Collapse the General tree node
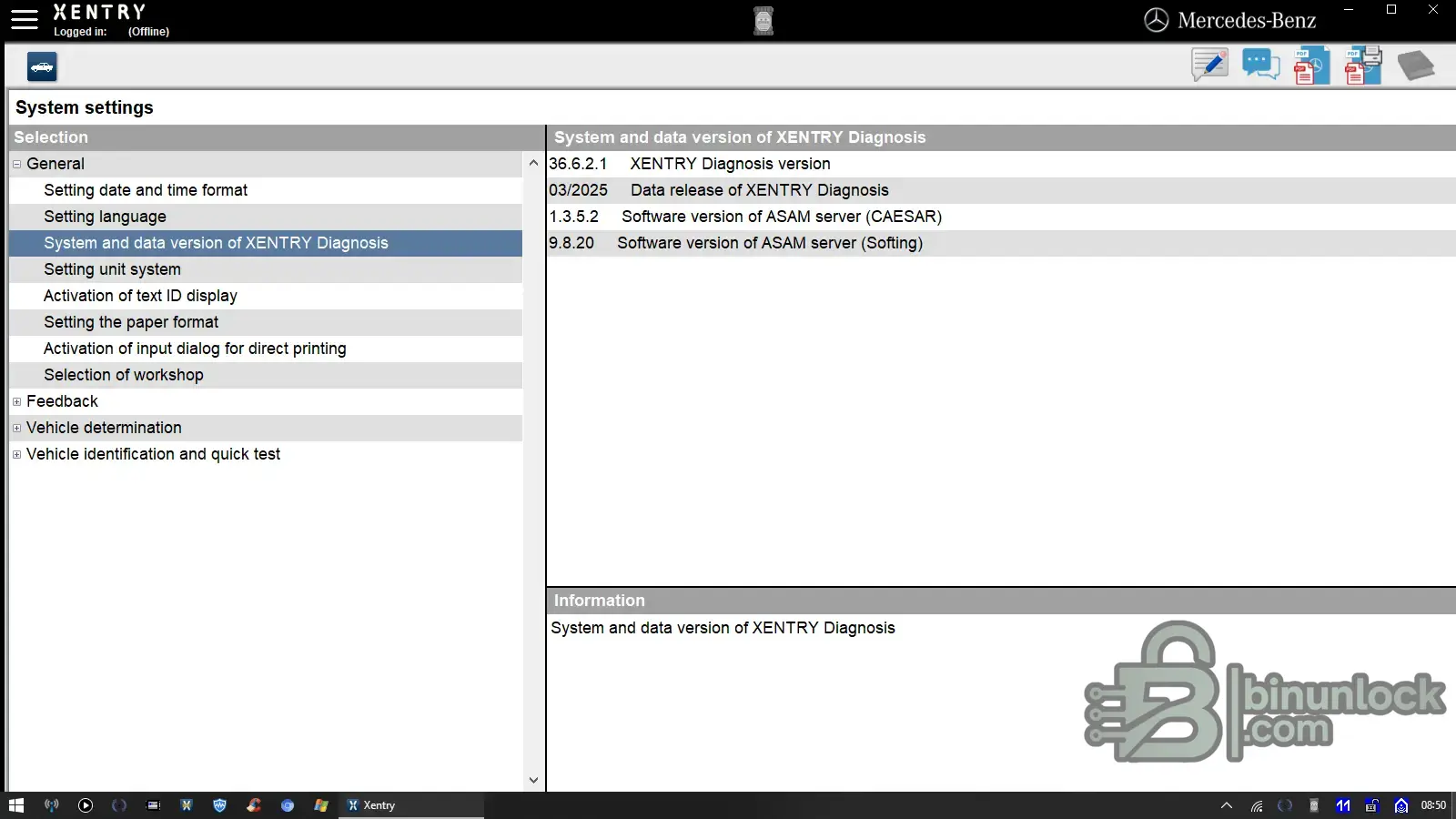1456x819 pixels. [x=17, y=164]
